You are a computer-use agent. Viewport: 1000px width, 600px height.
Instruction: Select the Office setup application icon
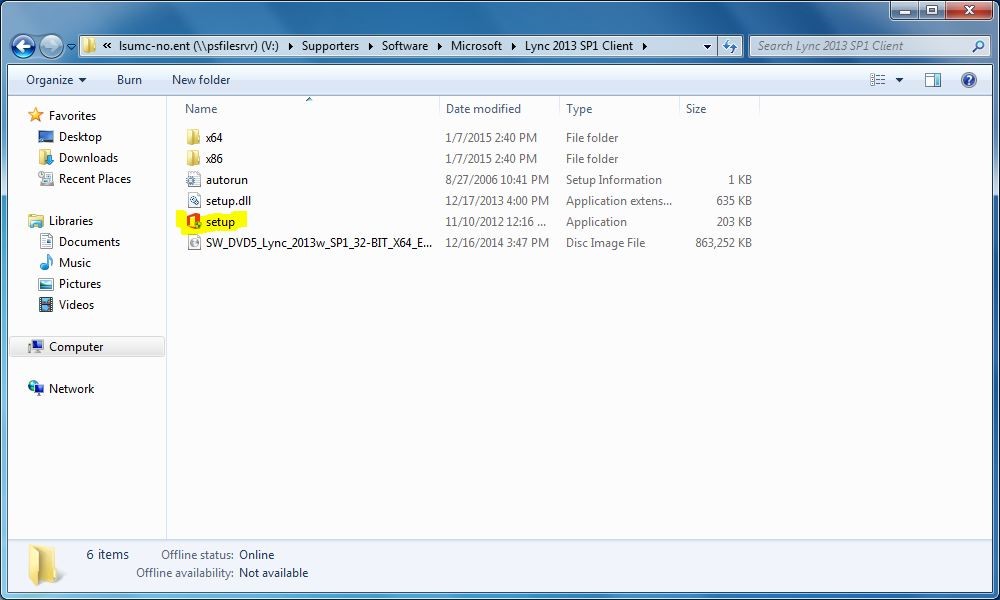pos(193,221)
